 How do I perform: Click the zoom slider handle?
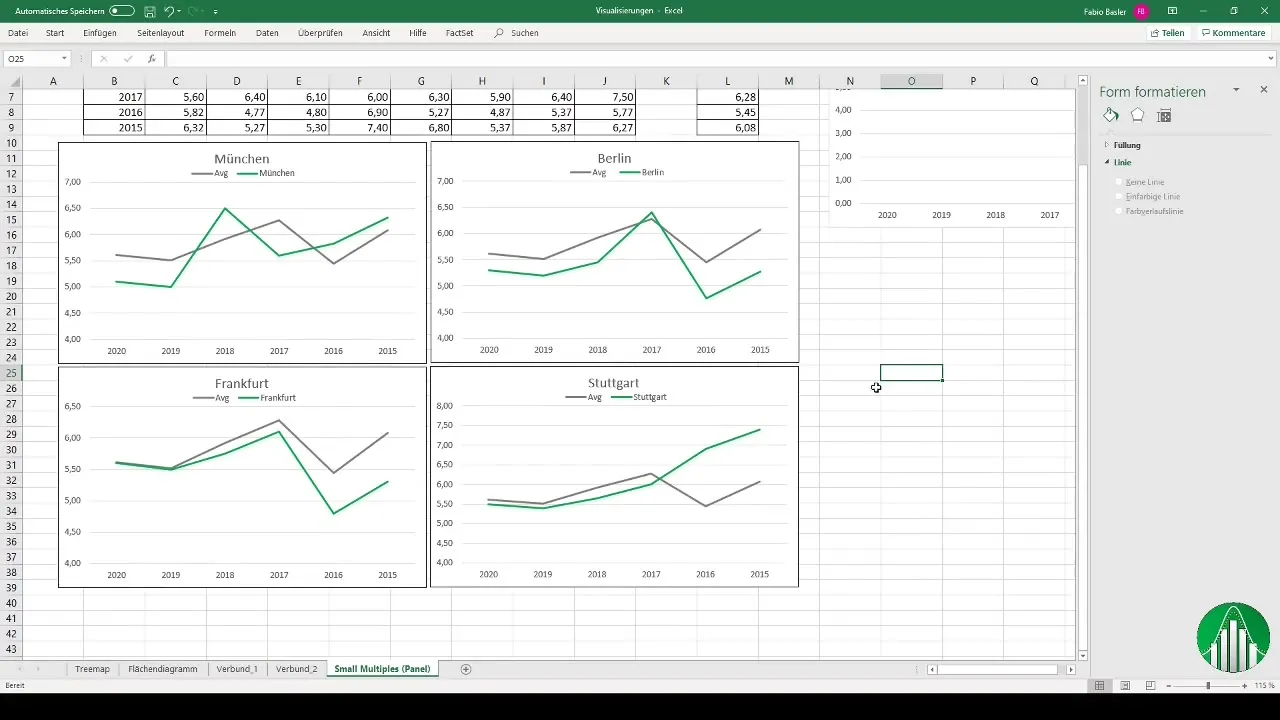pyautogui.click(x=1208, y=686)
